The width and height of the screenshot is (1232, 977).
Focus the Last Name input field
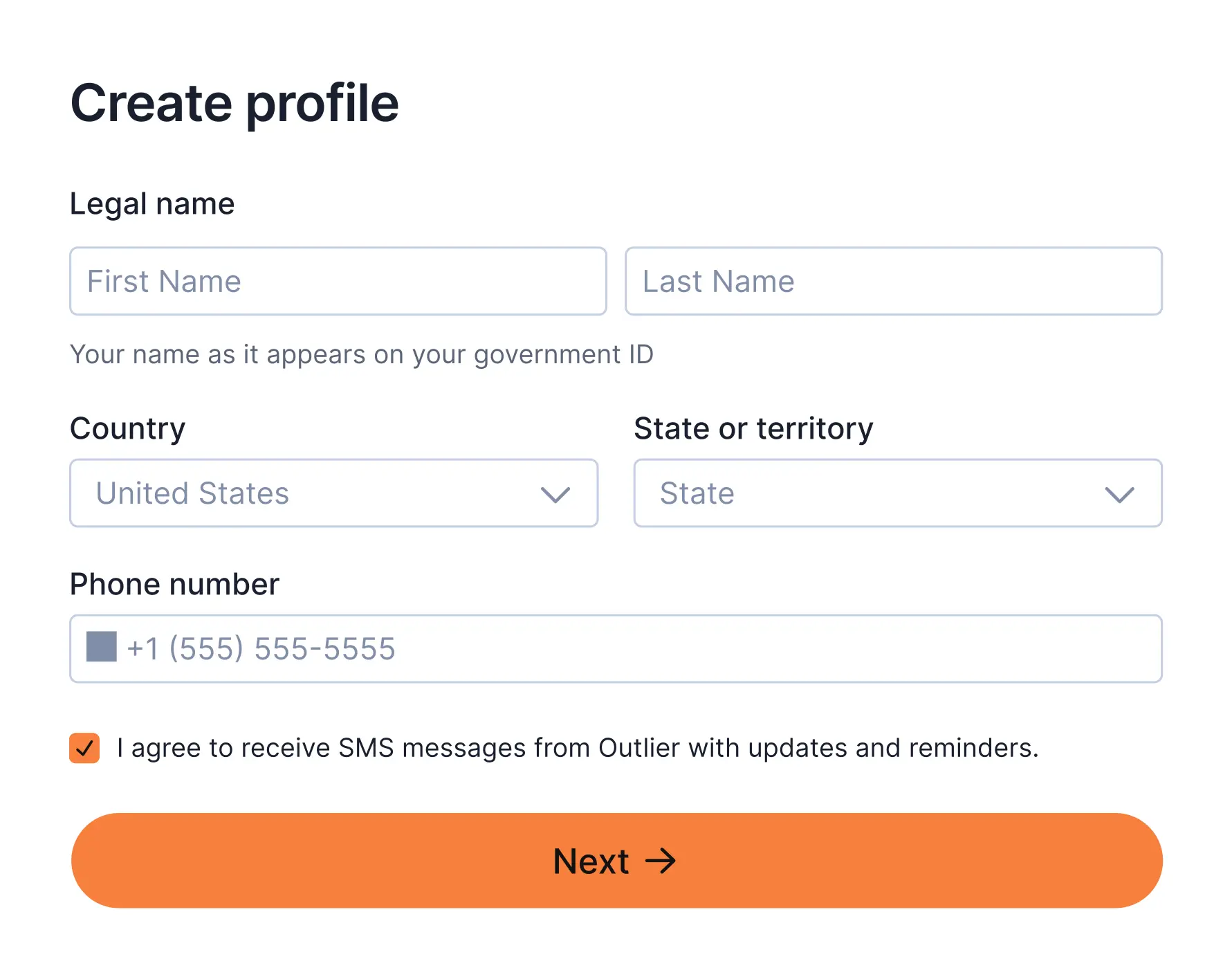pyautogui.click(x=894, y=281)
